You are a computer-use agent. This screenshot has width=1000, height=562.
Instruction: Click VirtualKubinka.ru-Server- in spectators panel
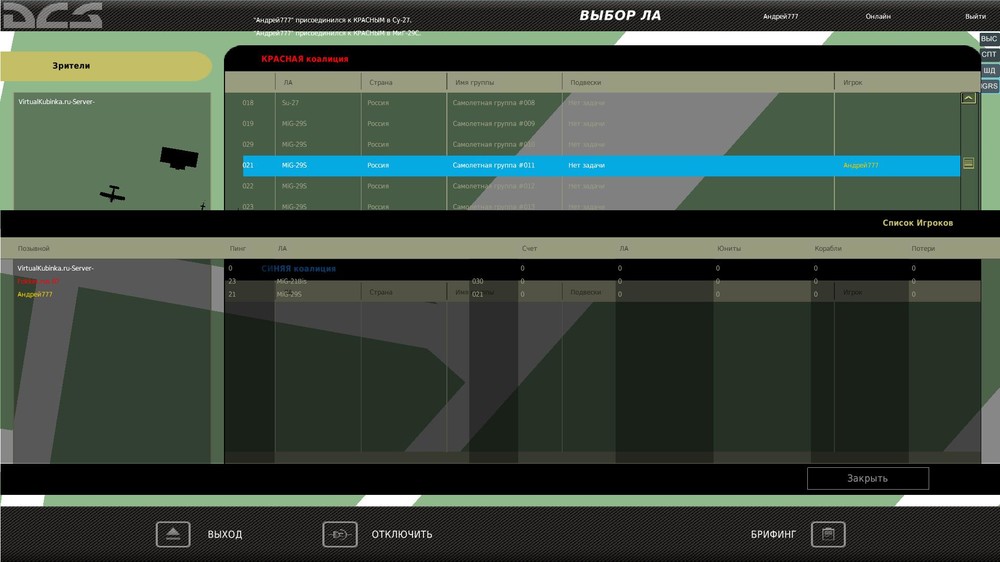(x=56, y=101)
